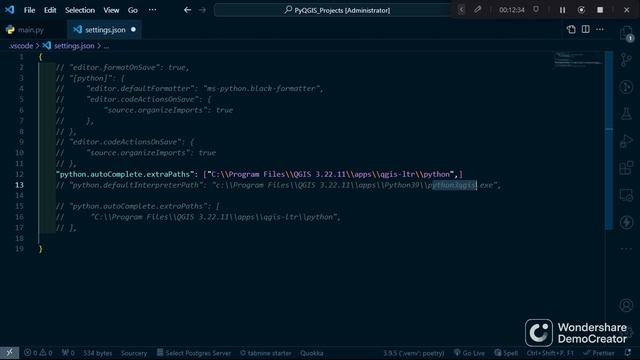Click the PyQGIS_Projects command center search
The width and height of the screenshot is (640, 360).
coord(337,10)
